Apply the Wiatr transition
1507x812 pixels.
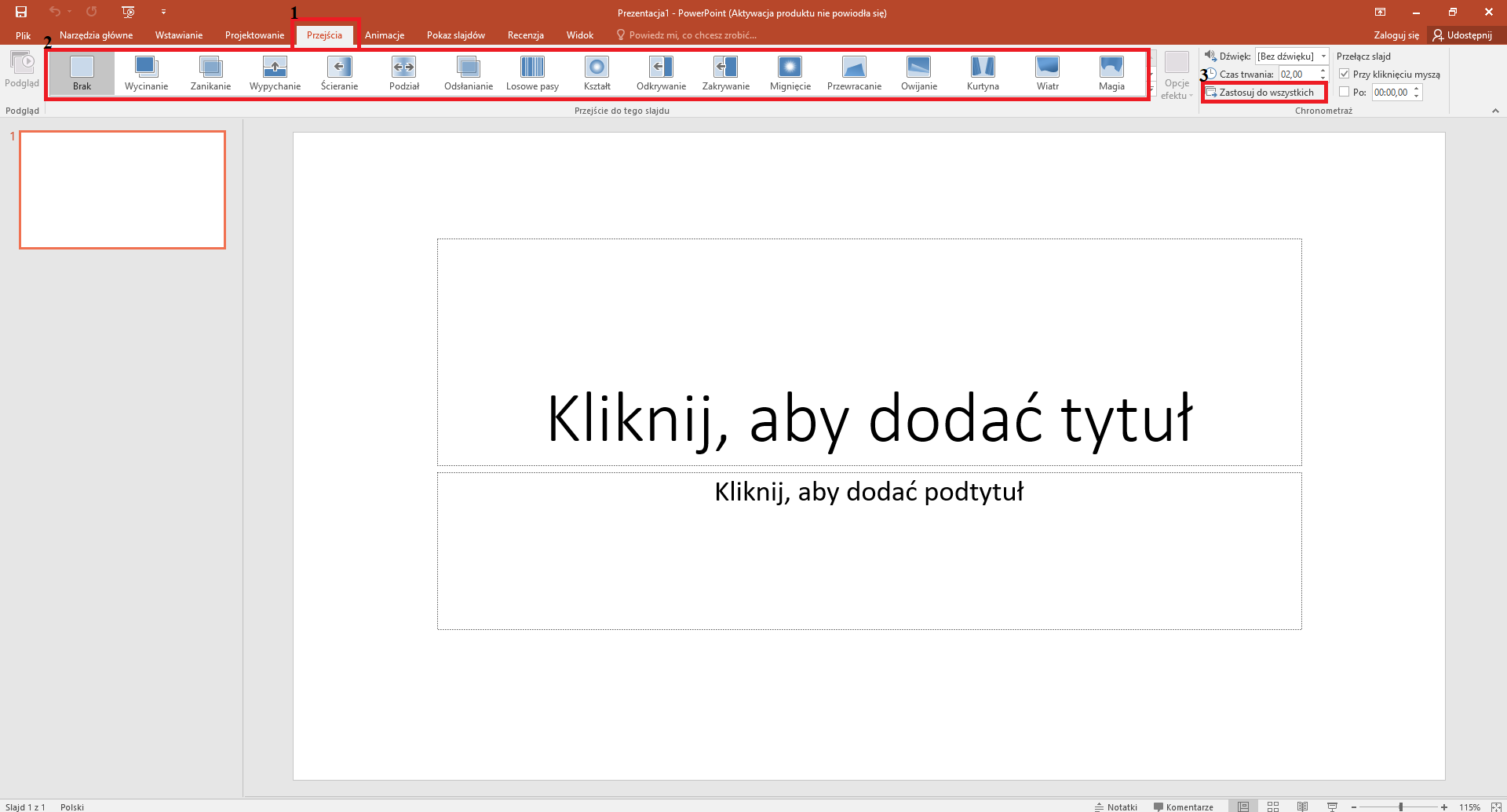click(1047, 74)
